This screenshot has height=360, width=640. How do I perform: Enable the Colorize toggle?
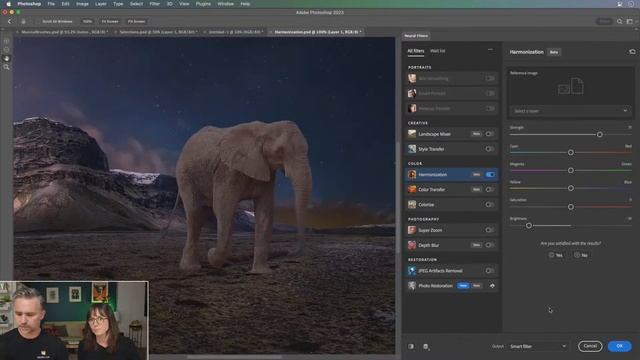click(490, 204)
